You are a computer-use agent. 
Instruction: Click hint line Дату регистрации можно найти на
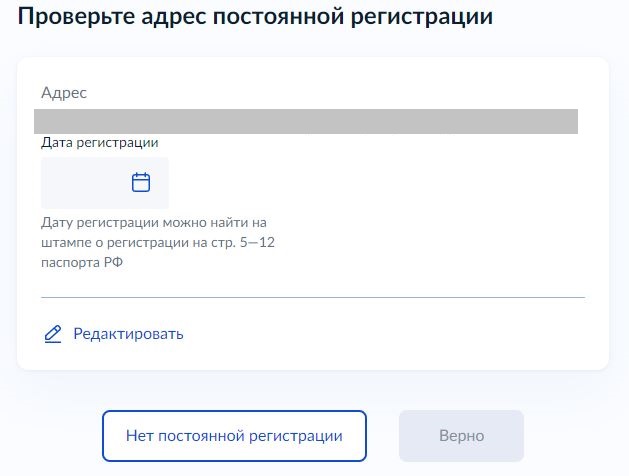pyautogui.click(x=154, y=223)
